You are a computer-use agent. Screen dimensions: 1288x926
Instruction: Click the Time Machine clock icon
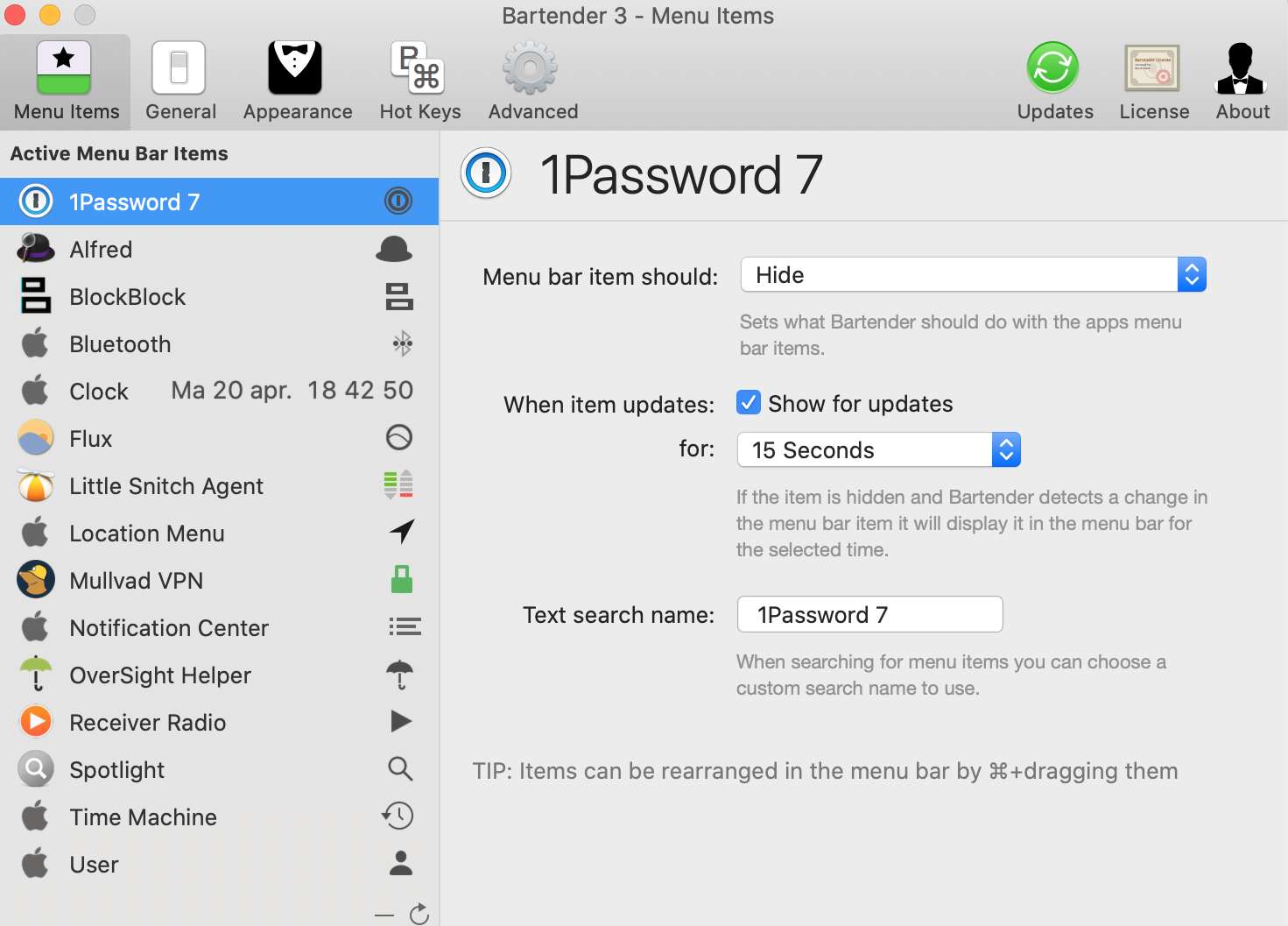[x=398, y=816]
